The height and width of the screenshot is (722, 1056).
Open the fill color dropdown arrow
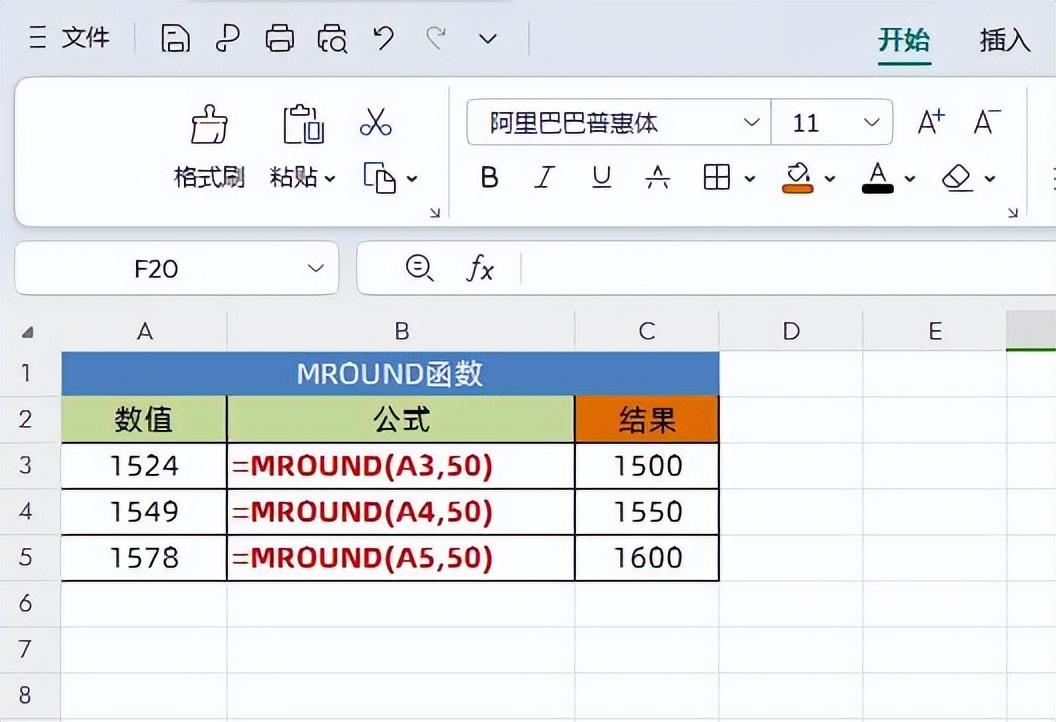tap(830, 178)
